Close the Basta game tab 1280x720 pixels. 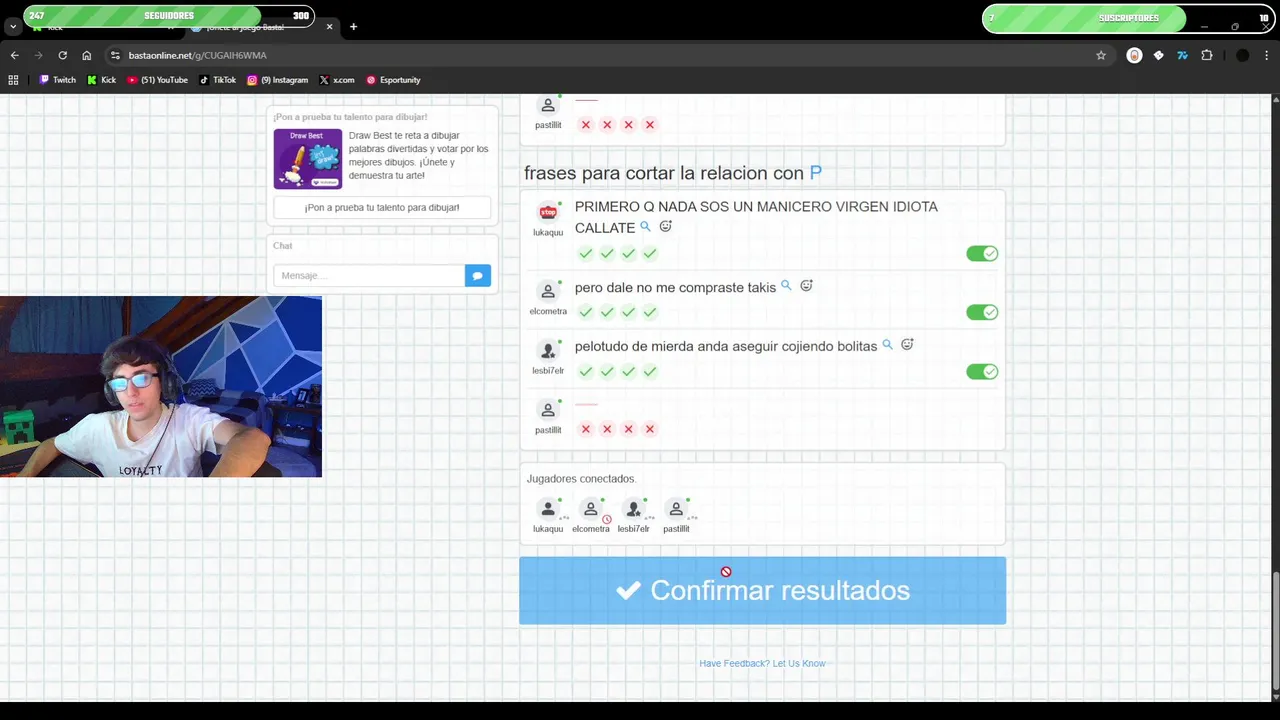click(329, 27)
